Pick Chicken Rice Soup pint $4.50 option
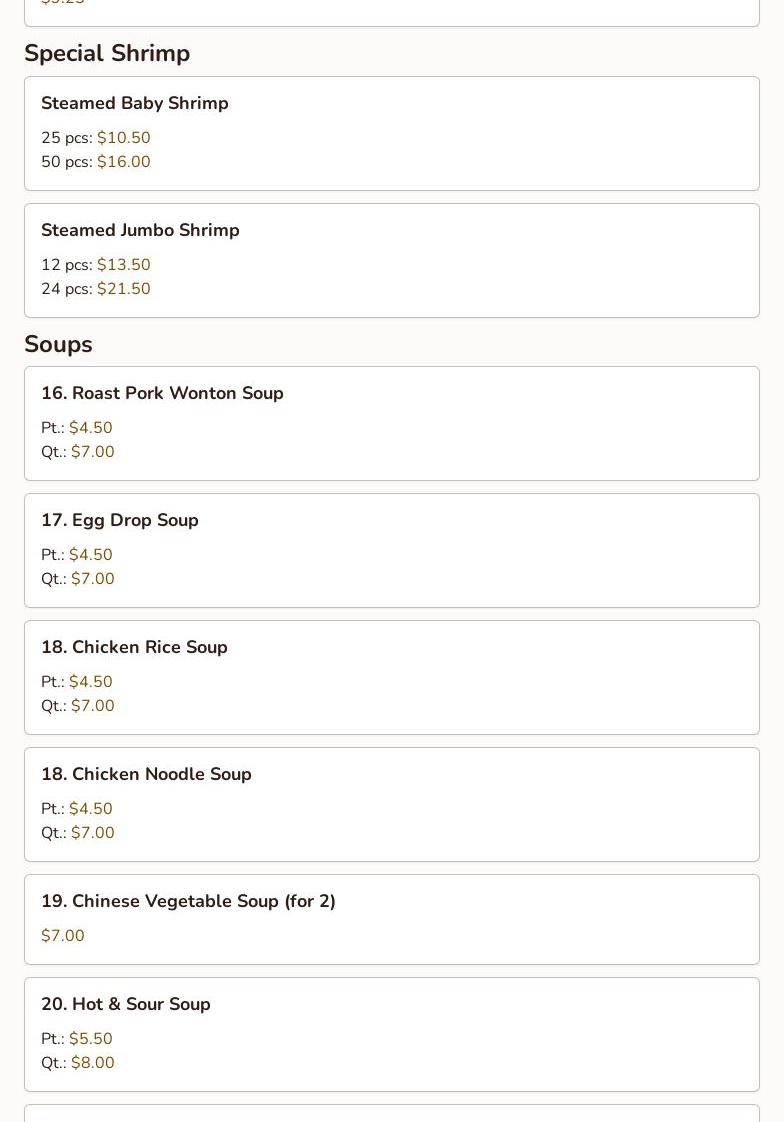Screen dimensions: 784x1122 pos(90,682)
